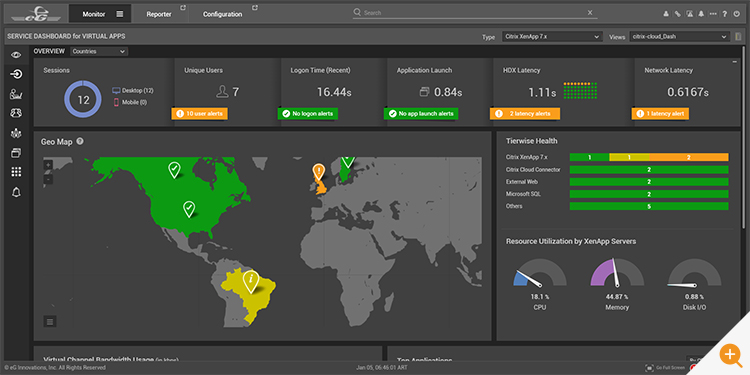Click the 10 user alerts badge
Viewport: 750px width, 375px height.
[x=199, y=114]
